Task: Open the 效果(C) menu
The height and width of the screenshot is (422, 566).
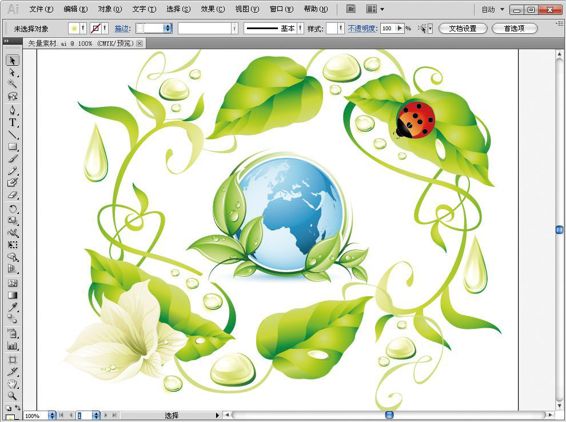Action: pos(213,9)
